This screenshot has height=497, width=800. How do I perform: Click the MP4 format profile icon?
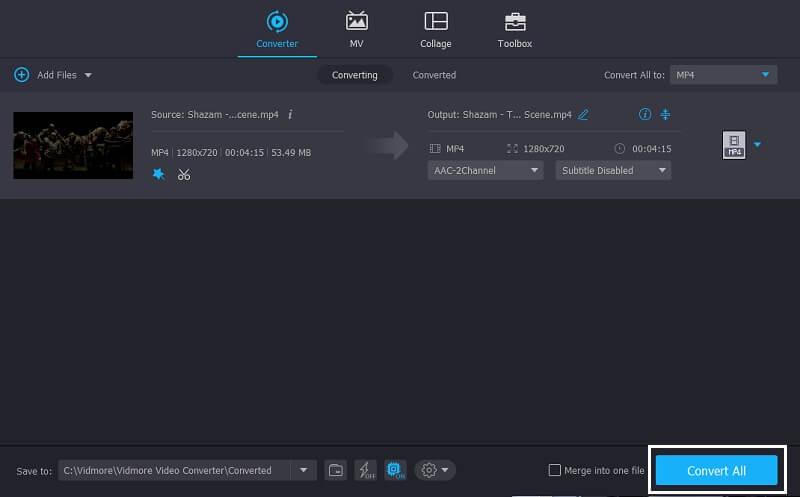[x=733, y=146]
